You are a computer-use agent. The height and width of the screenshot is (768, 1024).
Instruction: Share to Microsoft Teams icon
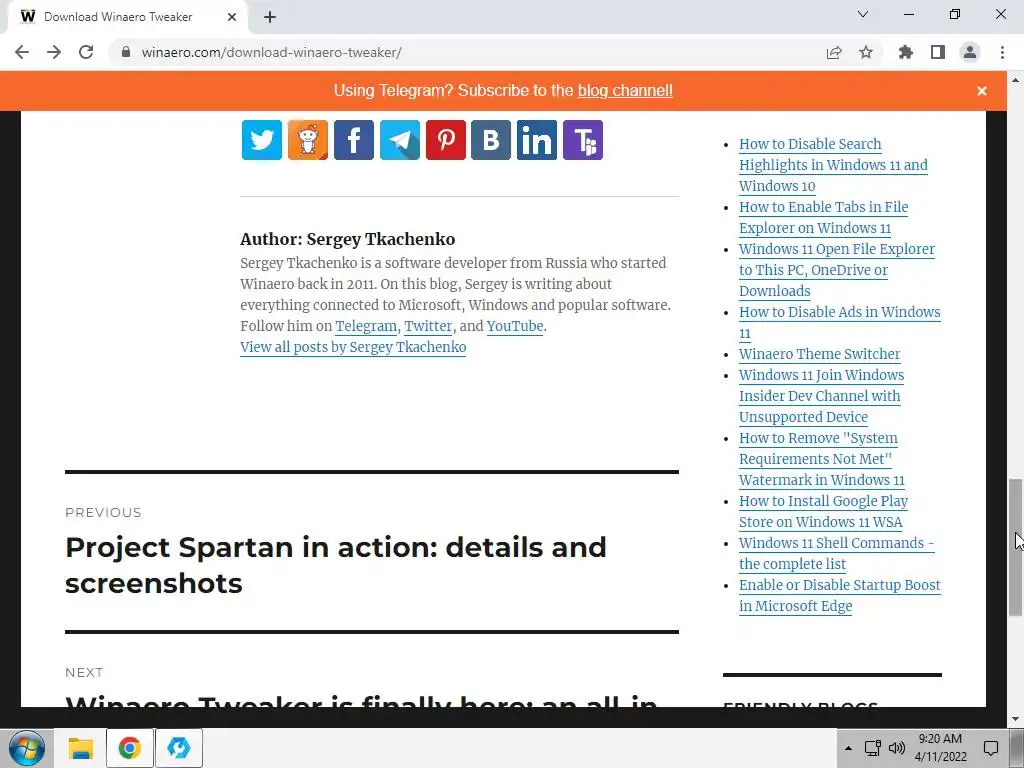point(583,140)
